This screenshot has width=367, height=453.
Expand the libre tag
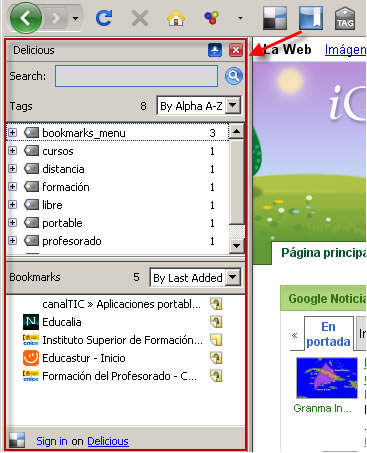[x=12, y=205]
